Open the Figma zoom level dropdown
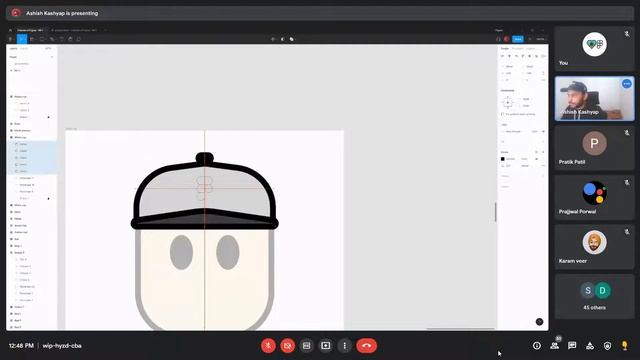Viewport: 640px width, 360px height. coord(540,39)
